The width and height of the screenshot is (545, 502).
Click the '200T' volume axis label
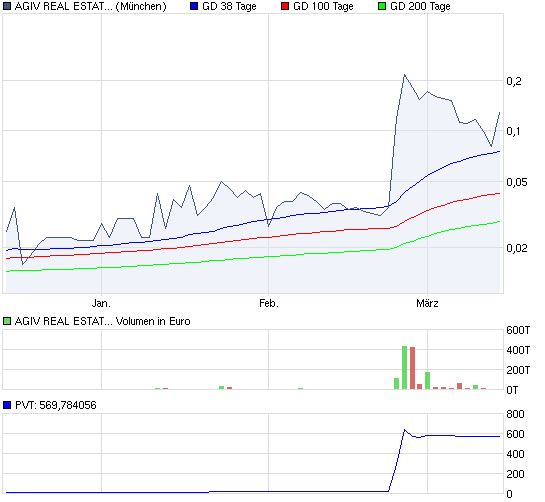point(518,370)
